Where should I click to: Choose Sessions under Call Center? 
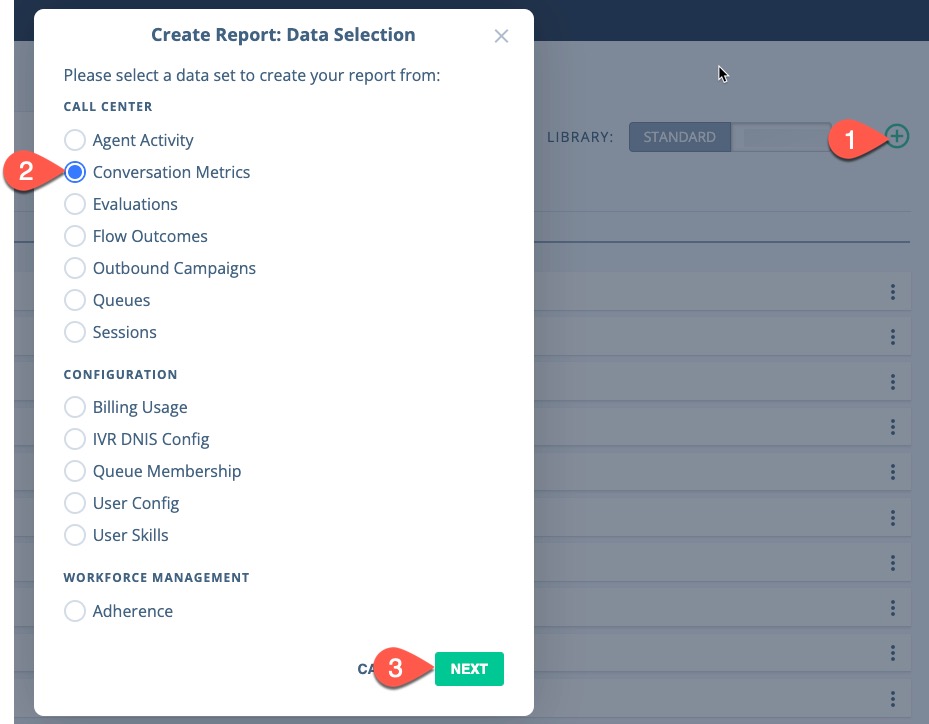(75, 332)
